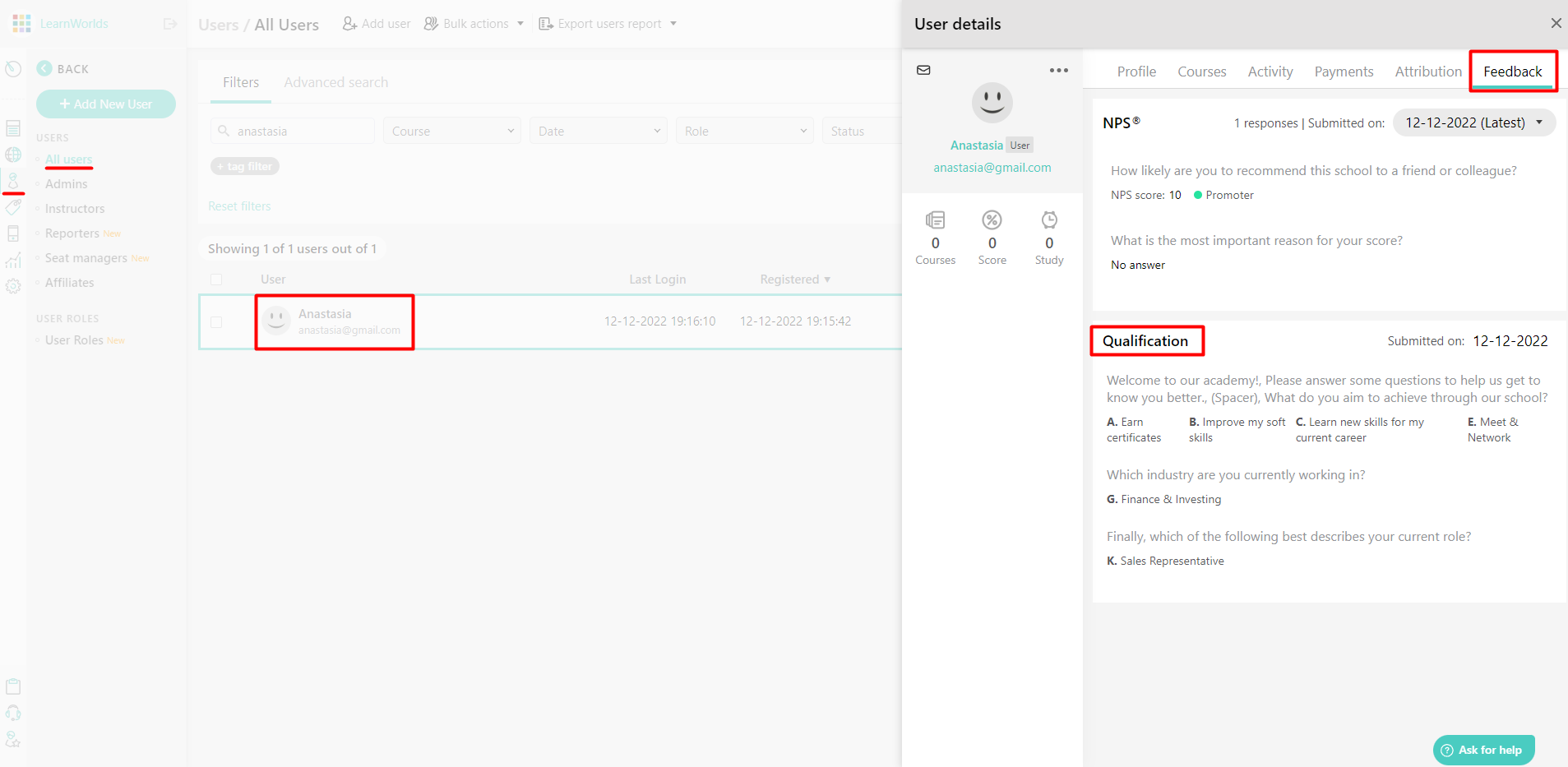Open the Advanced search tab
Viewport: 1568px width, 767px height.
point(335,82)
